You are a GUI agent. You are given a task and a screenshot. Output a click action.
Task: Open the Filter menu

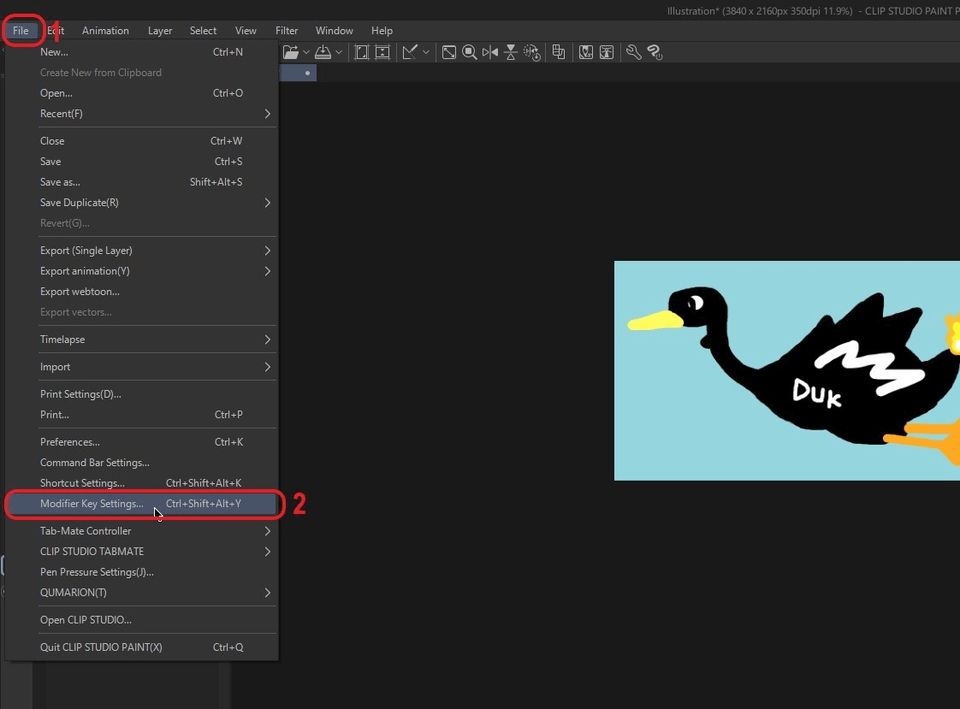coord(287,31)
